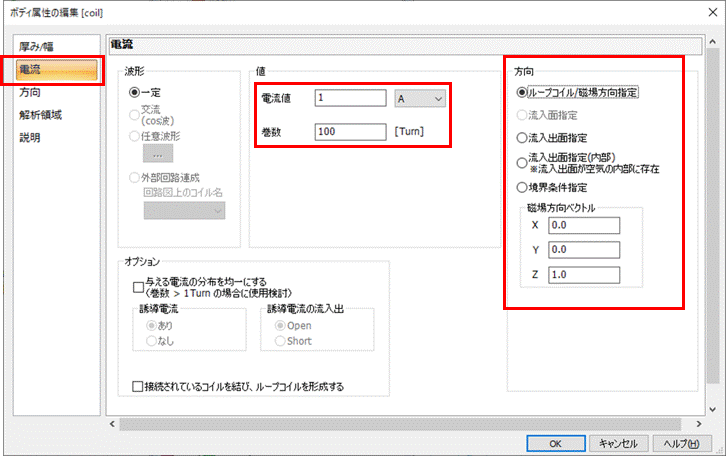Enable 与える電流の分布を均一にする checkbox
Image resolution: width=726 pixels, height=456 pixels.
[x=139, y=285]
